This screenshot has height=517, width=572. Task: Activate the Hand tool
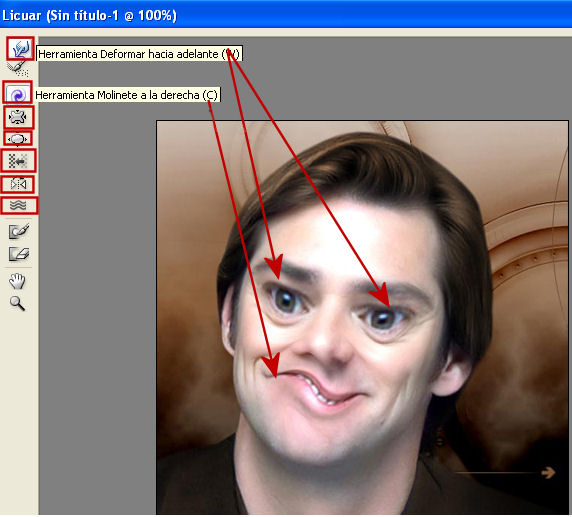(17, 281)
